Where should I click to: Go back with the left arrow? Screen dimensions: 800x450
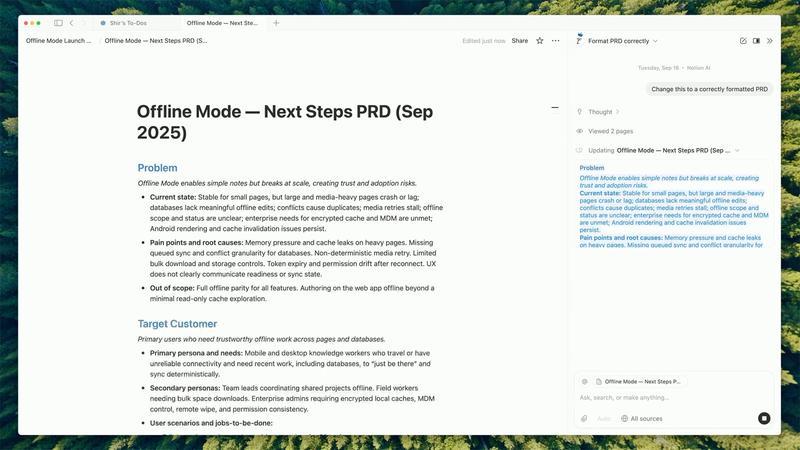pos(71,23)
